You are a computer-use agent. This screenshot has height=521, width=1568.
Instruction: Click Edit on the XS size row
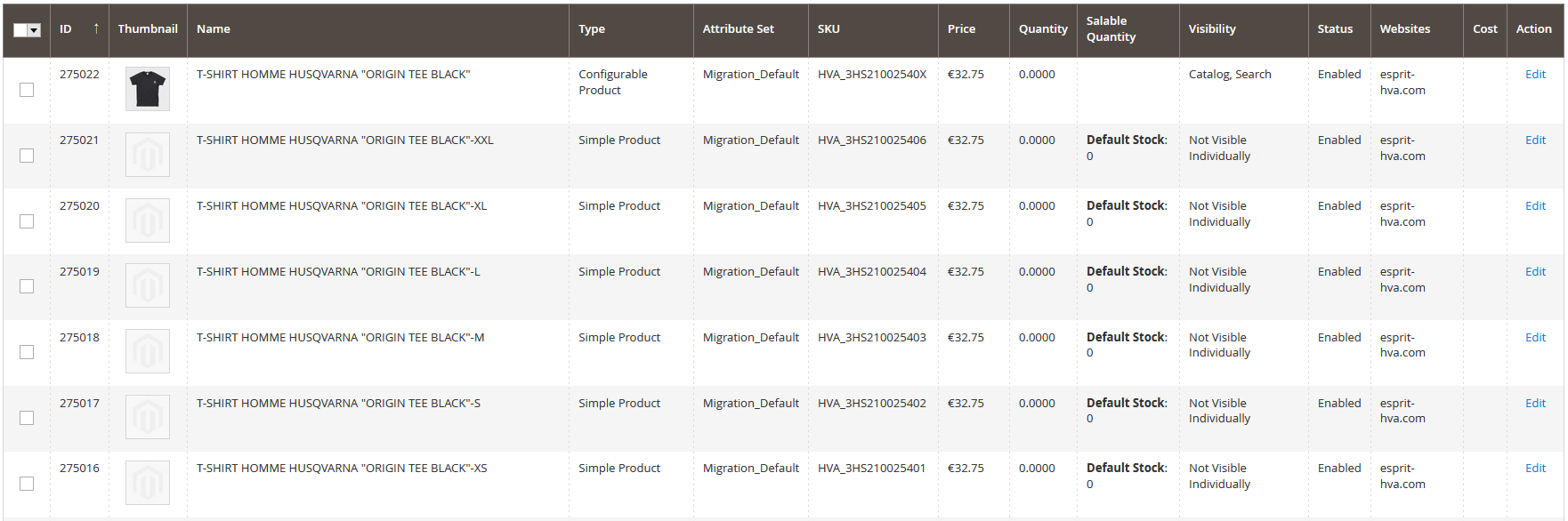[1534, 468]
